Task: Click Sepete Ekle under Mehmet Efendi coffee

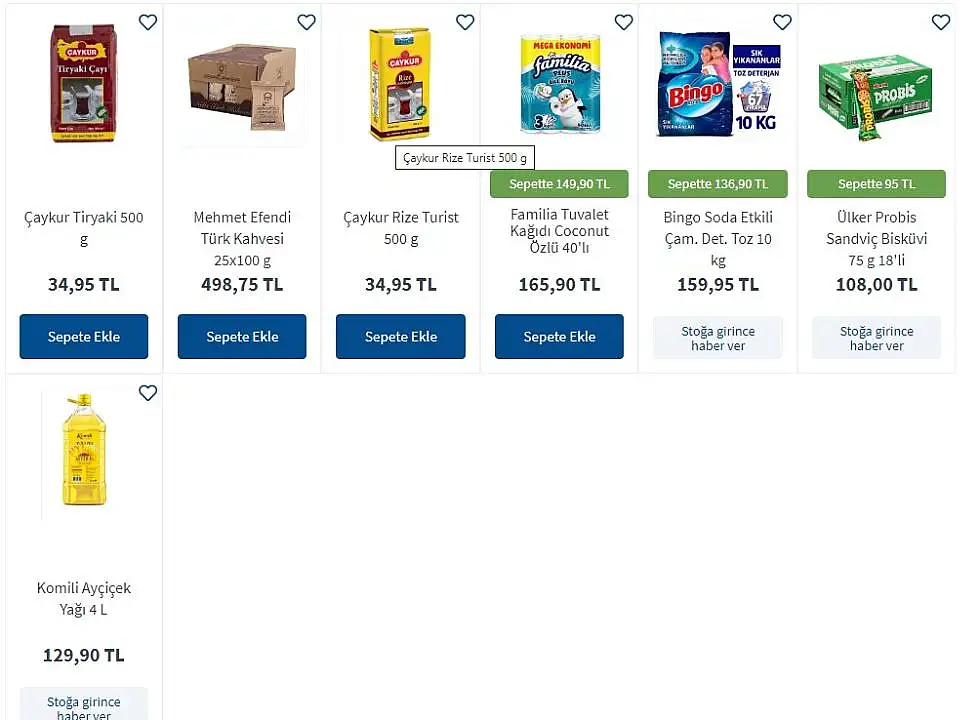Action: (x=242, y=336)
